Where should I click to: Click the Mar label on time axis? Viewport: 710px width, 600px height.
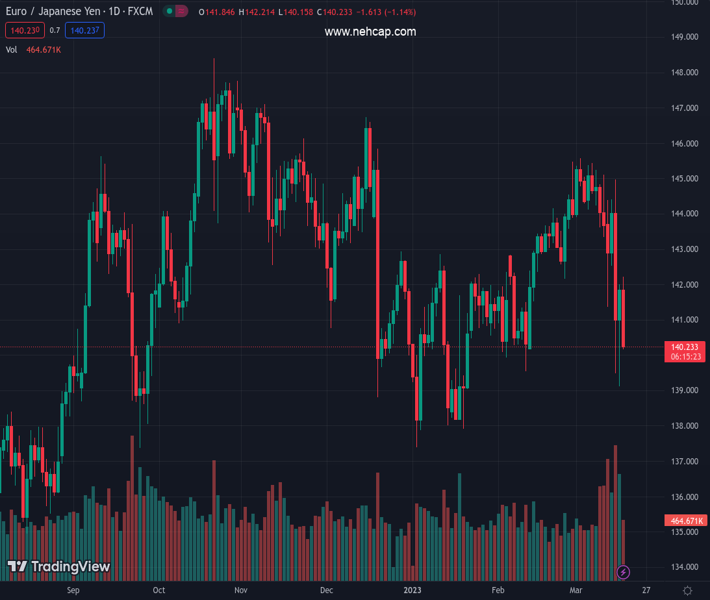[x=575, y=591]
